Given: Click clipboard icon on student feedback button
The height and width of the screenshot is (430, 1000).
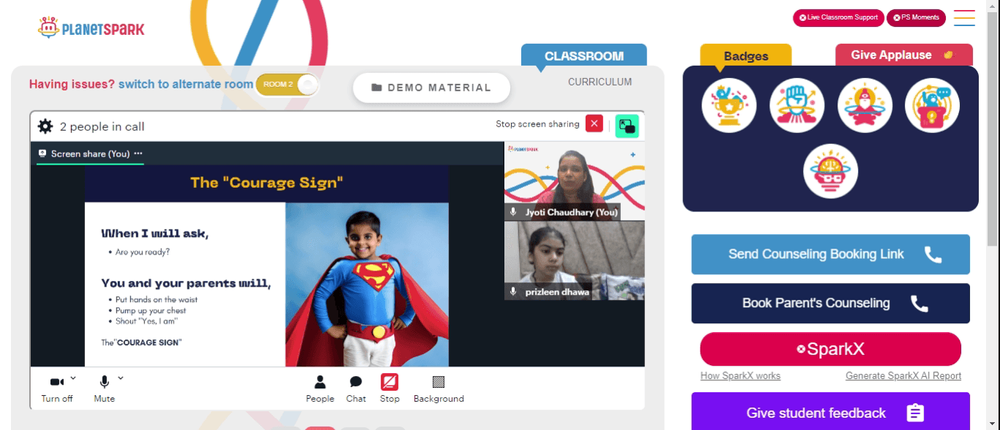Looking at the screenshot, I should [915, 413].
